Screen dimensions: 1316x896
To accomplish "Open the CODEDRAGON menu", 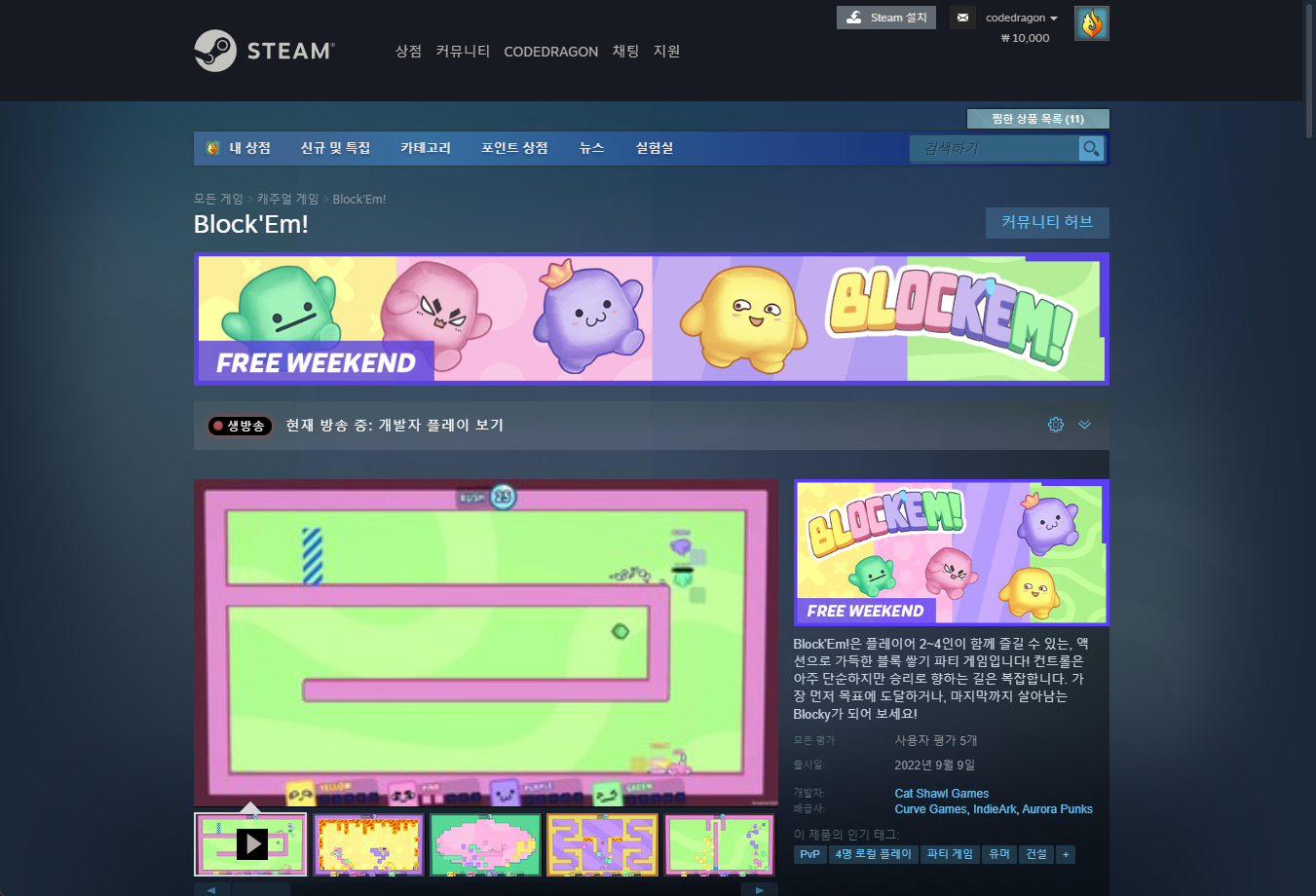I will point(550,52).
